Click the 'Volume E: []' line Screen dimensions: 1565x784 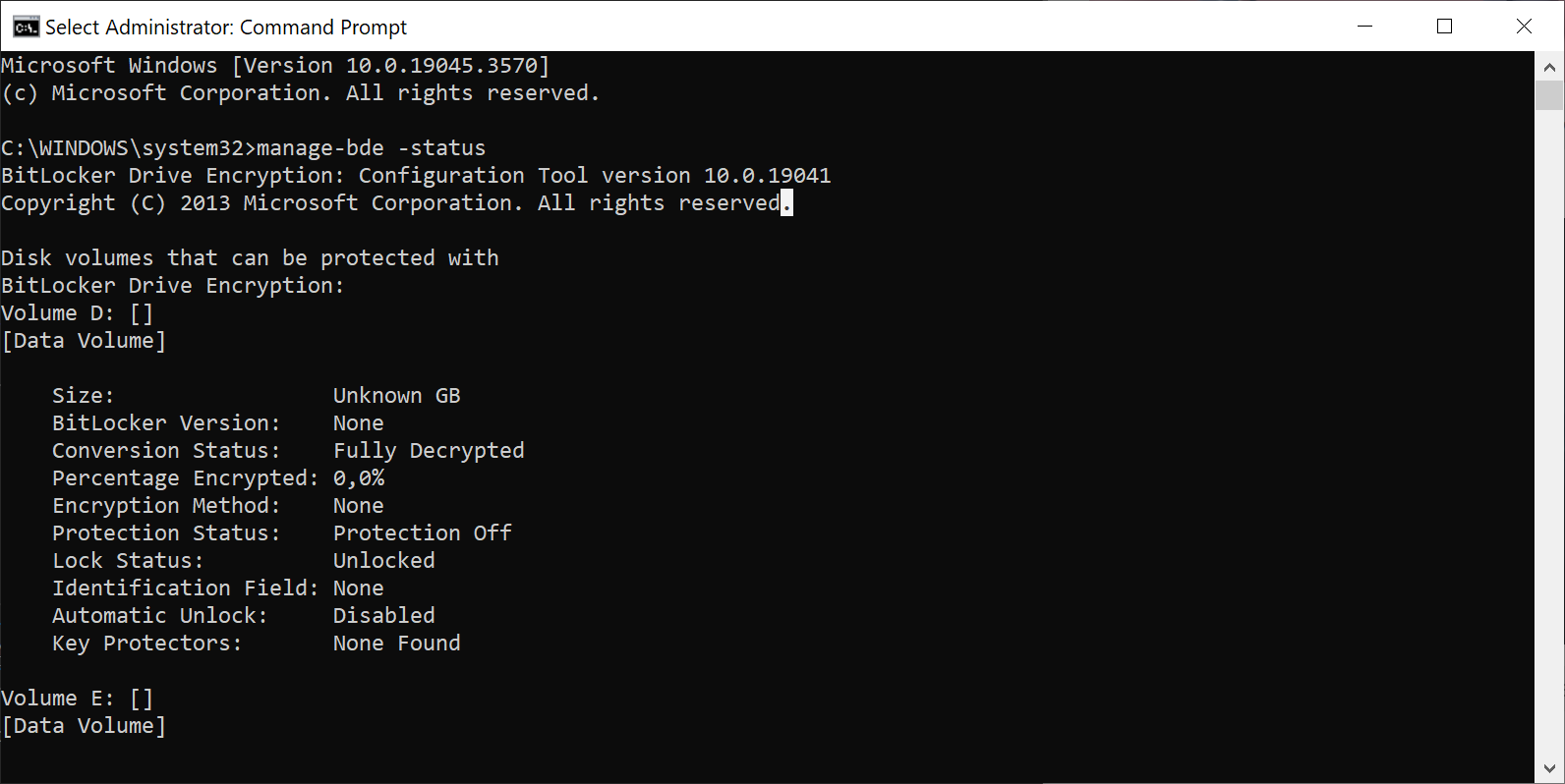click(78, 699)
